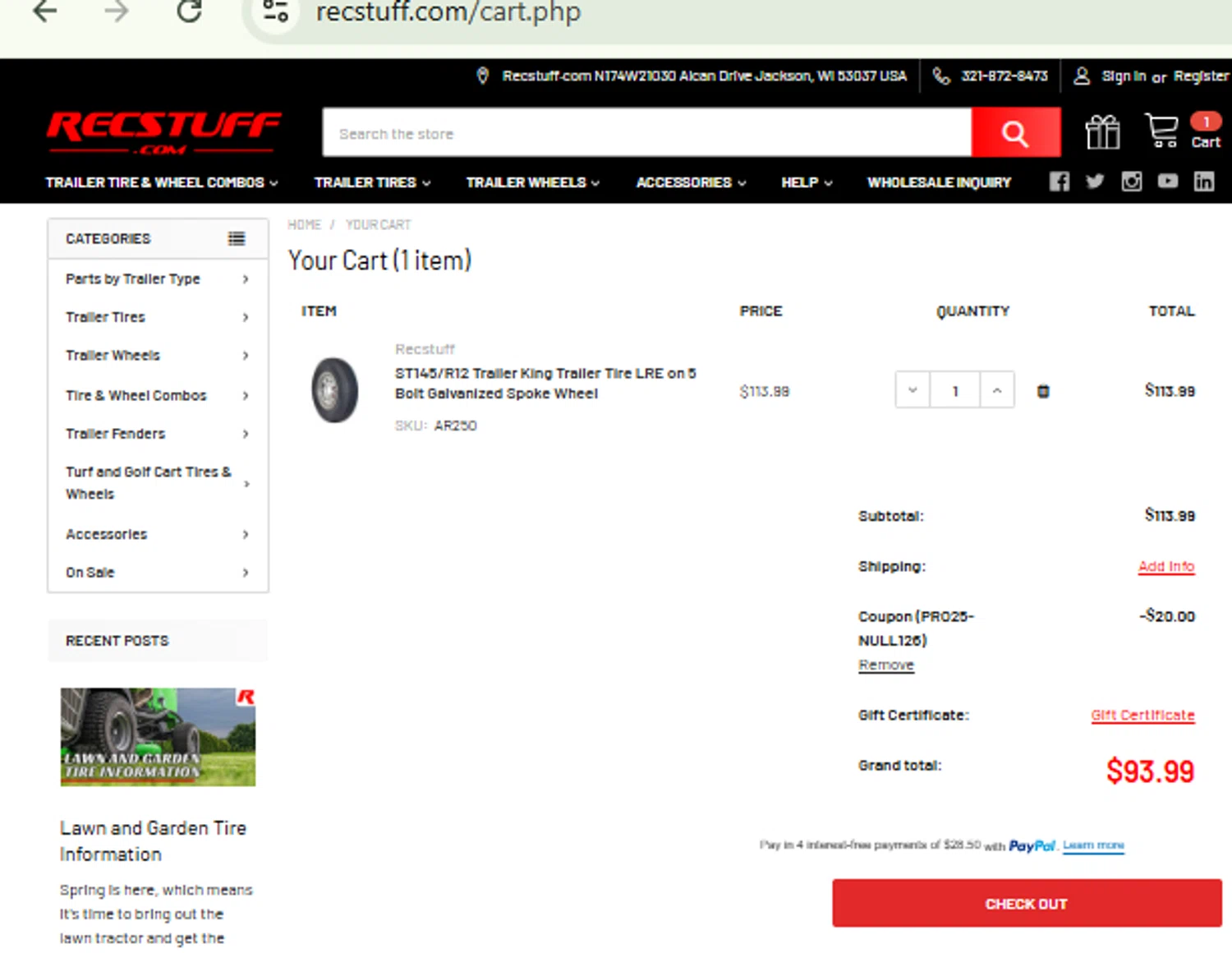This screenshot has height=953, width=1232.
Task: Click the user account icon
Action: (x=1082, y=76)
